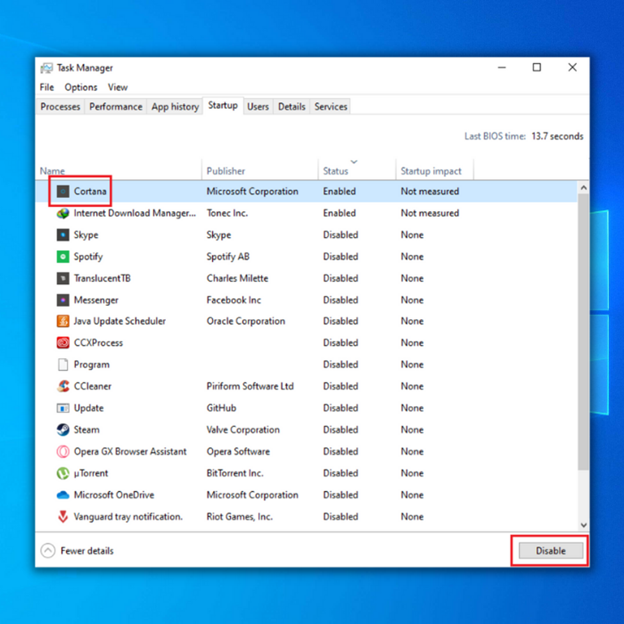This screenshot has height=624, width=624.
Task: Click the vertical scrollbar thumb
Action: coord(583,332)
